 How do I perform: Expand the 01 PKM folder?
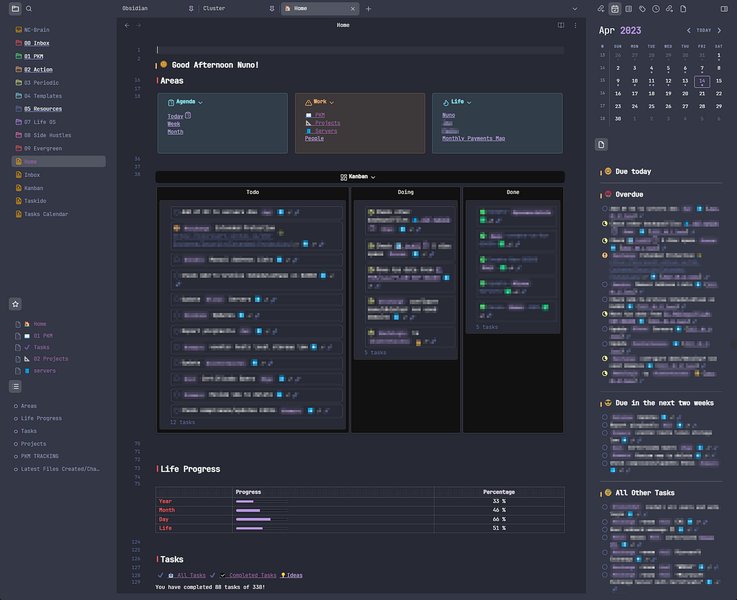click(33, 56)
